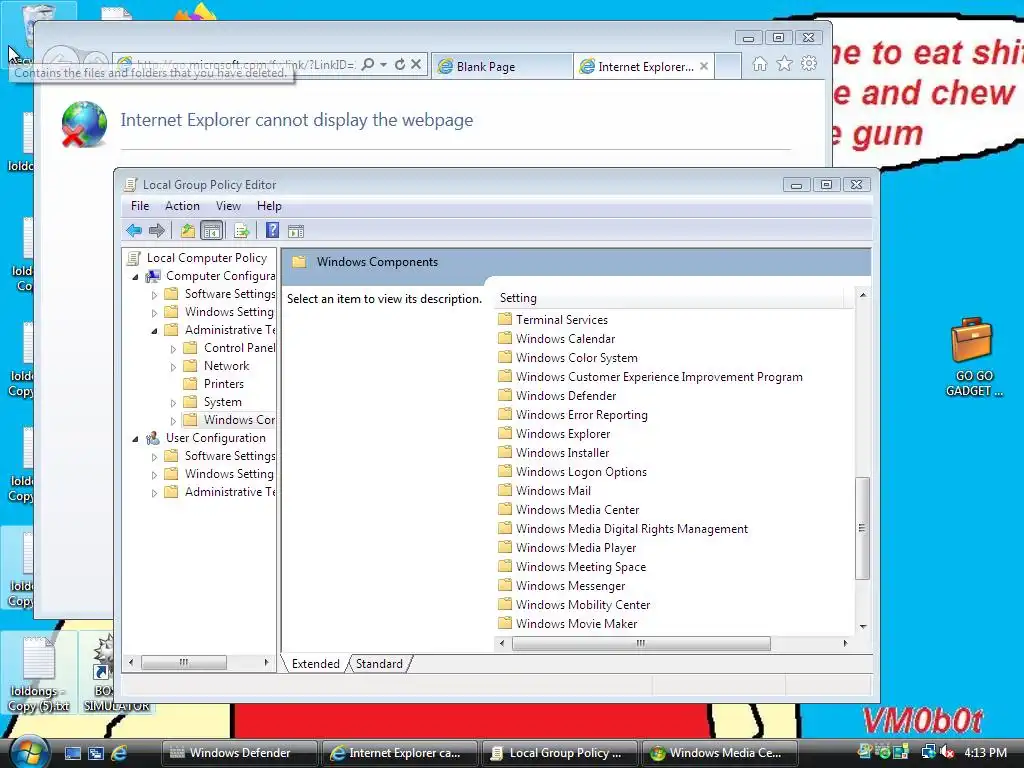Click search magnifier in Internet Explorer address bar
1024x768 pixels.
click(x=368, y=64)
